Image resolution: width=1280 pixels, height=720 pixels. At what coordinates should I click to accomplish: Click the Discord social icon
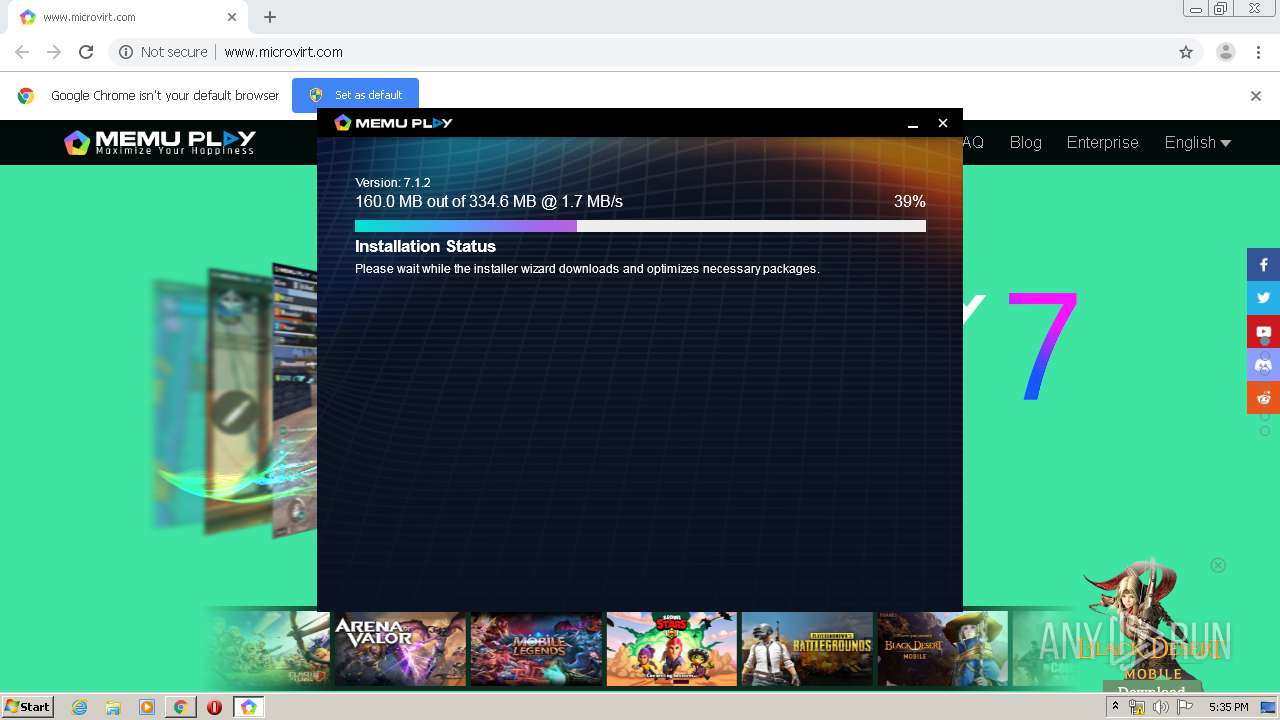[x=1263, y=364]
